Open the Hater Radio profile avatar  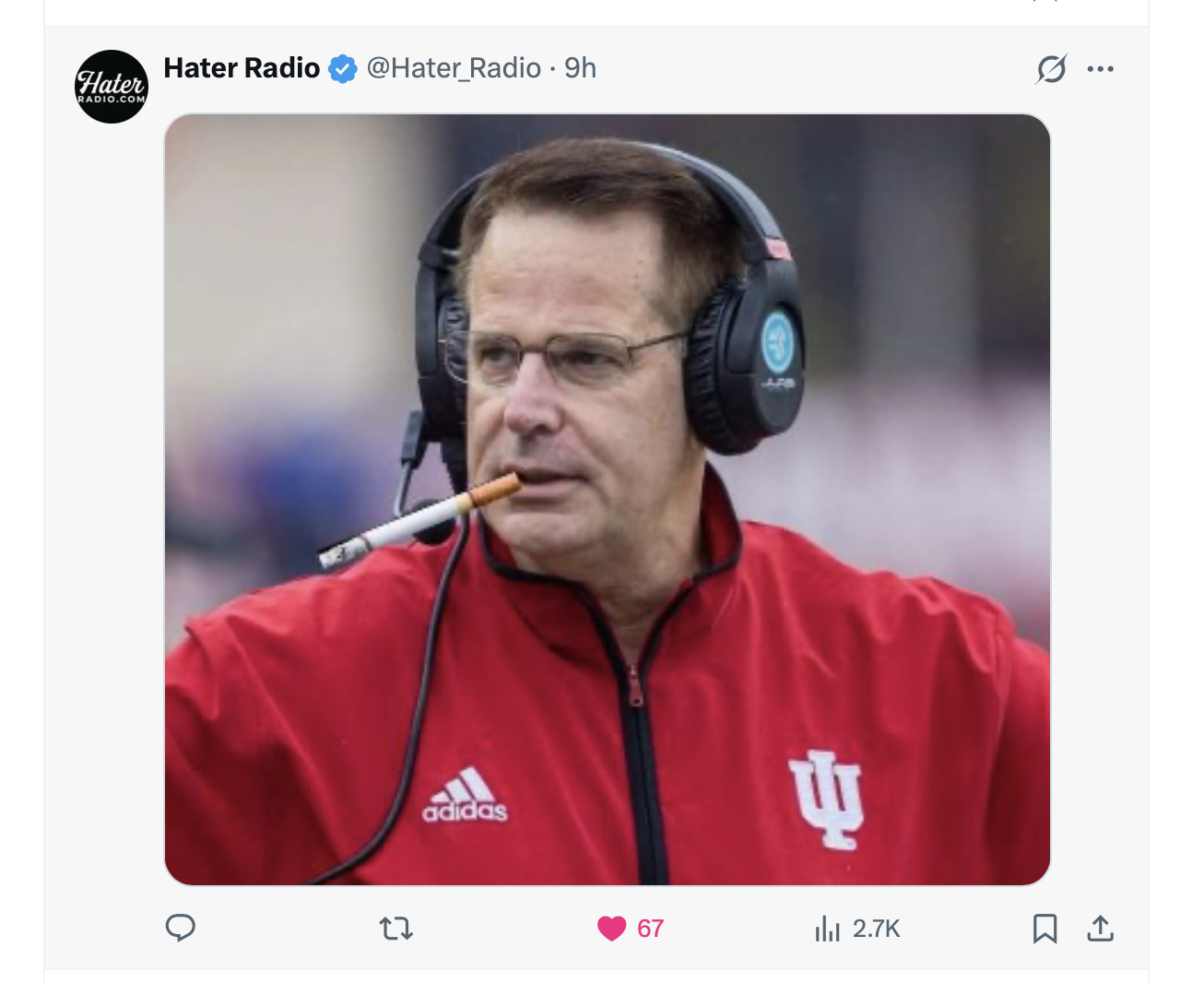tap(111, 87)
